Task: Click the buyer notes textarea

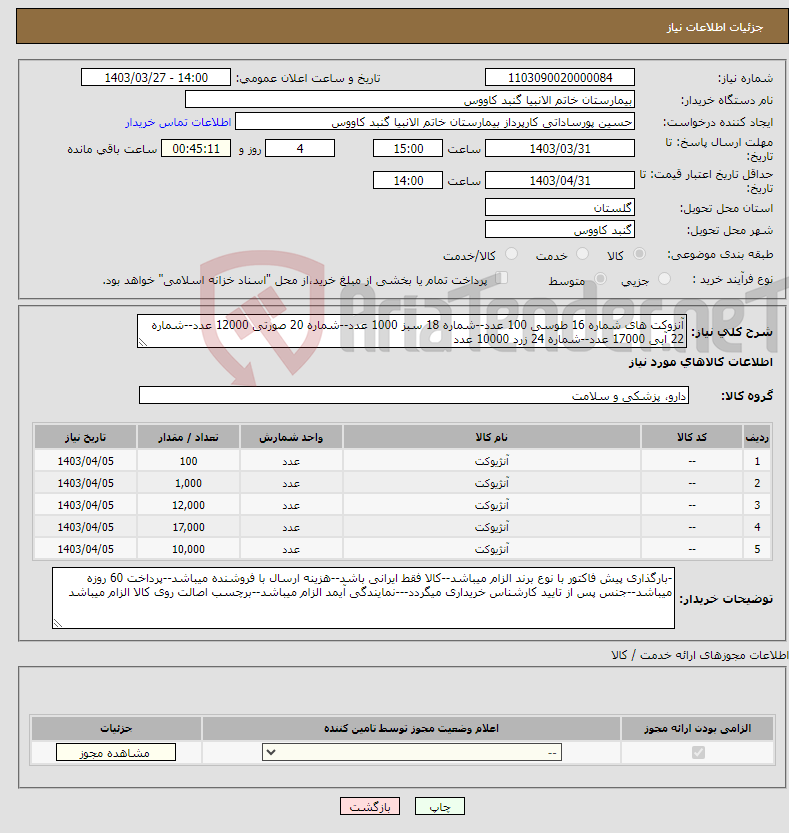Action: point(363,598)
